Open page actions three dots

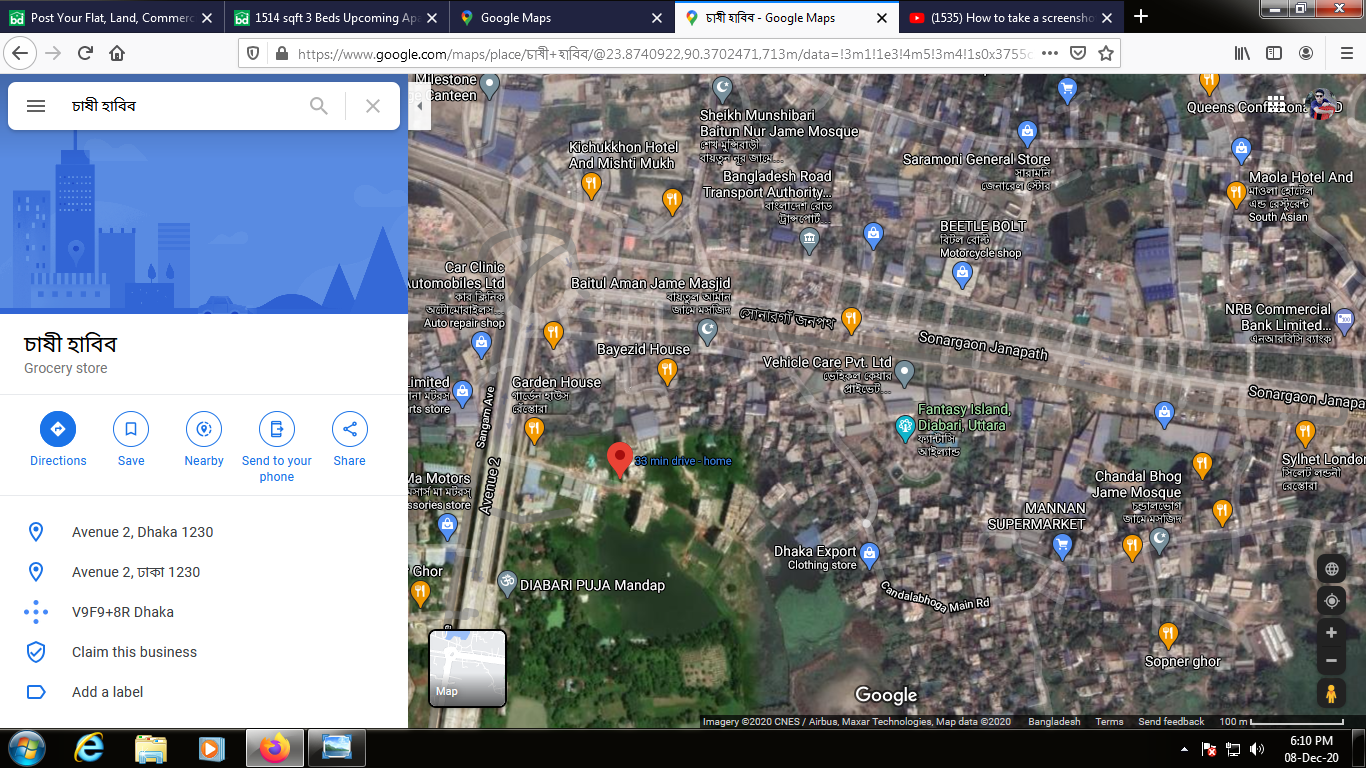click(1050, 53)
